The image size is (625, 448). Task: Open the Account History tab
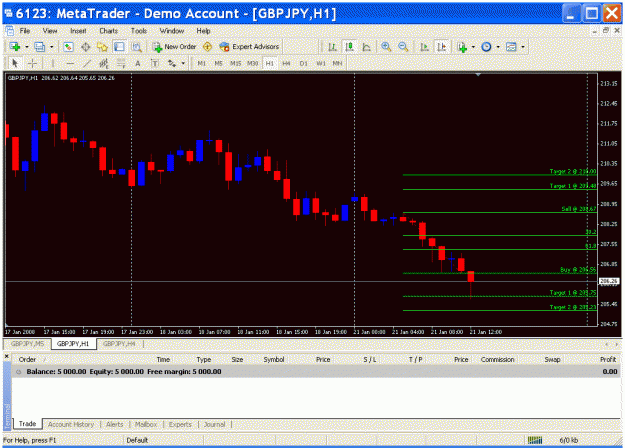71,424
